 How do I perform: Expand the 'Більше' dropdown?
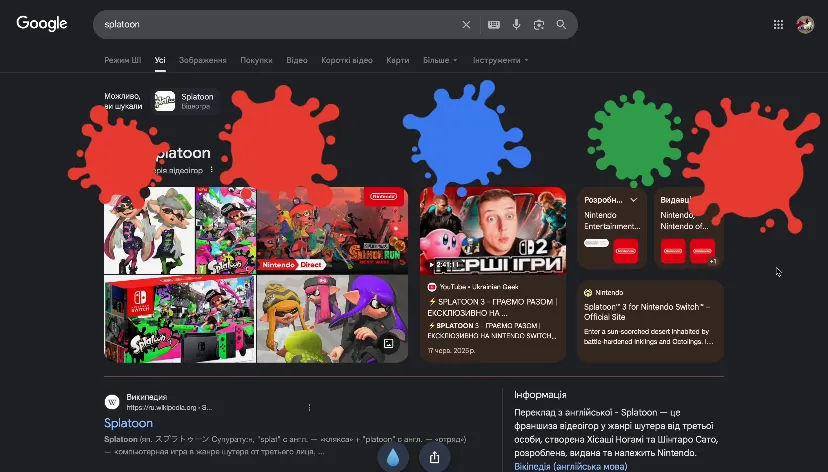click(440, 60)
